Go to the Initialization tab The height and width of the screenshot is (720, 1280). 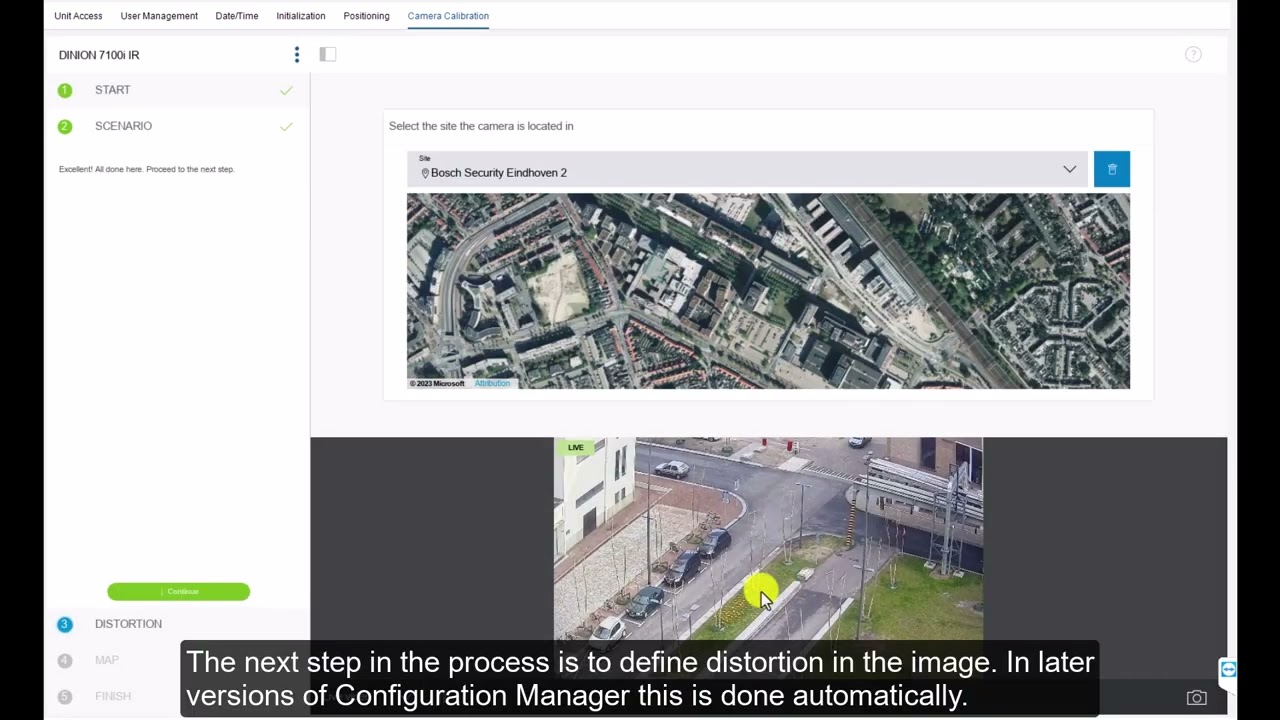[x=301, y=16]
